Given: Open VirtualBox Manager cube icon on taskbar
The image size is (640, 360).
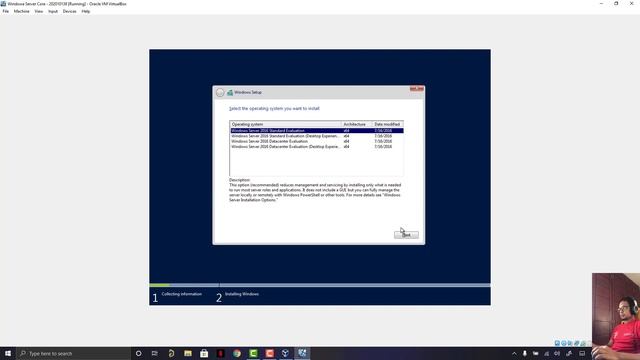Looking at the screenshot, I should (285, 353).
